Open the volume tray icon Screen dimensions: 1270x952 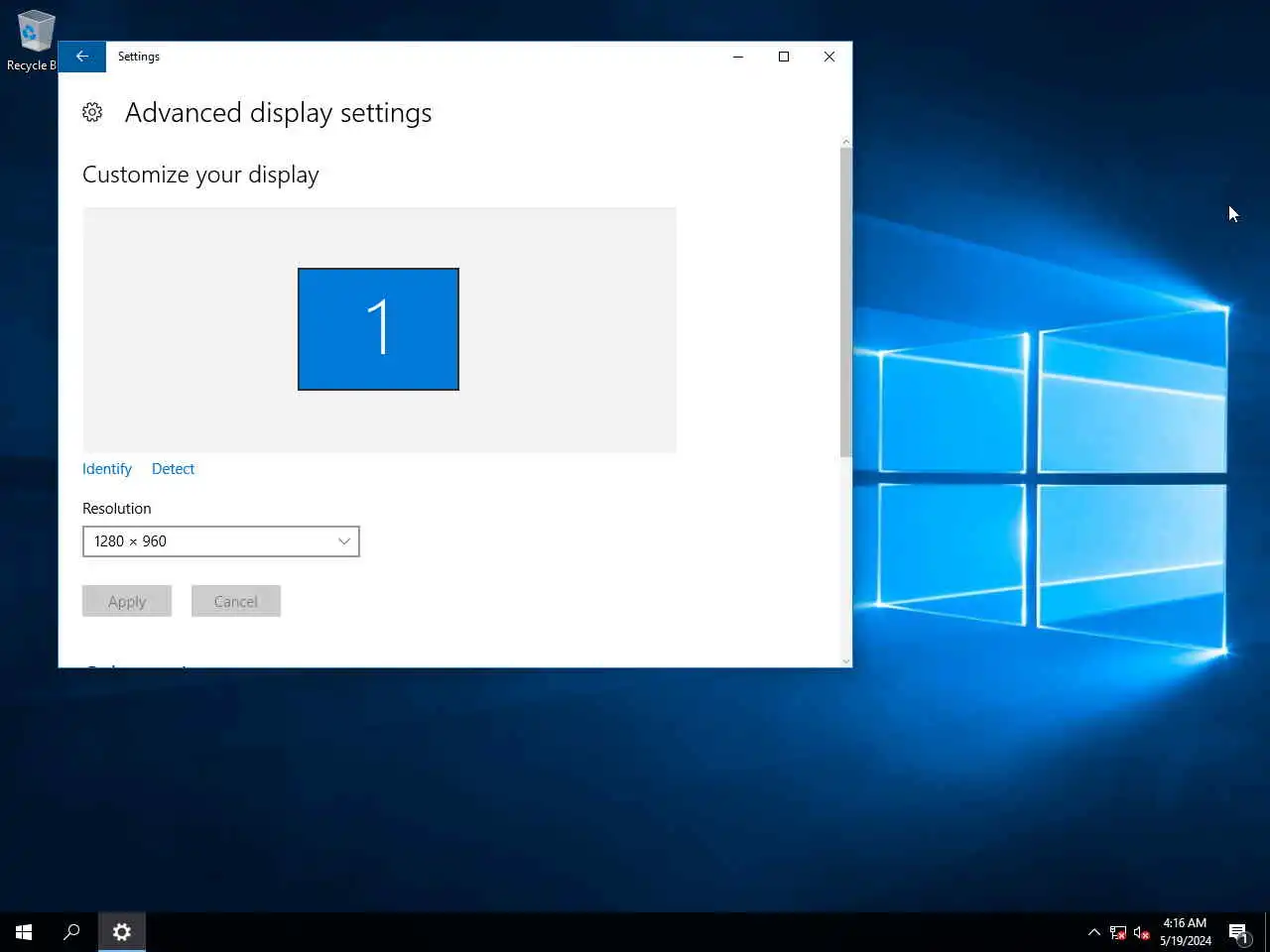(x=1141, y=932)
